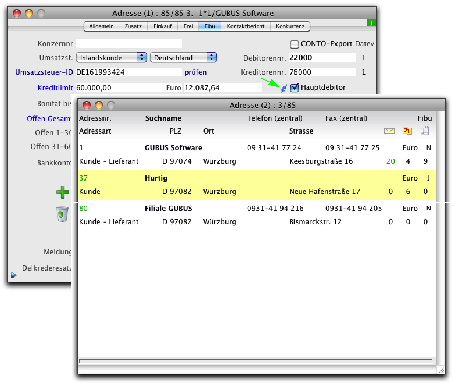Viewport: 455px width, 387px height.
Task: Click the horizontal scrollbar in Adresse (2)
Action: coord(256,360)
